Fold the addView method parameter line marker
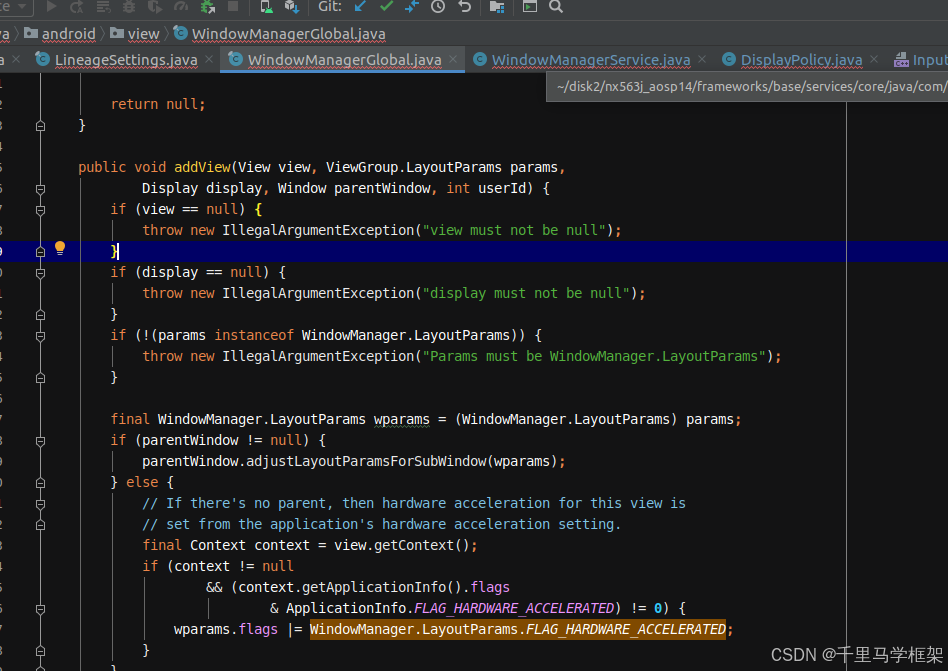This screenshot has height=671, width=948. coord(40,188)
